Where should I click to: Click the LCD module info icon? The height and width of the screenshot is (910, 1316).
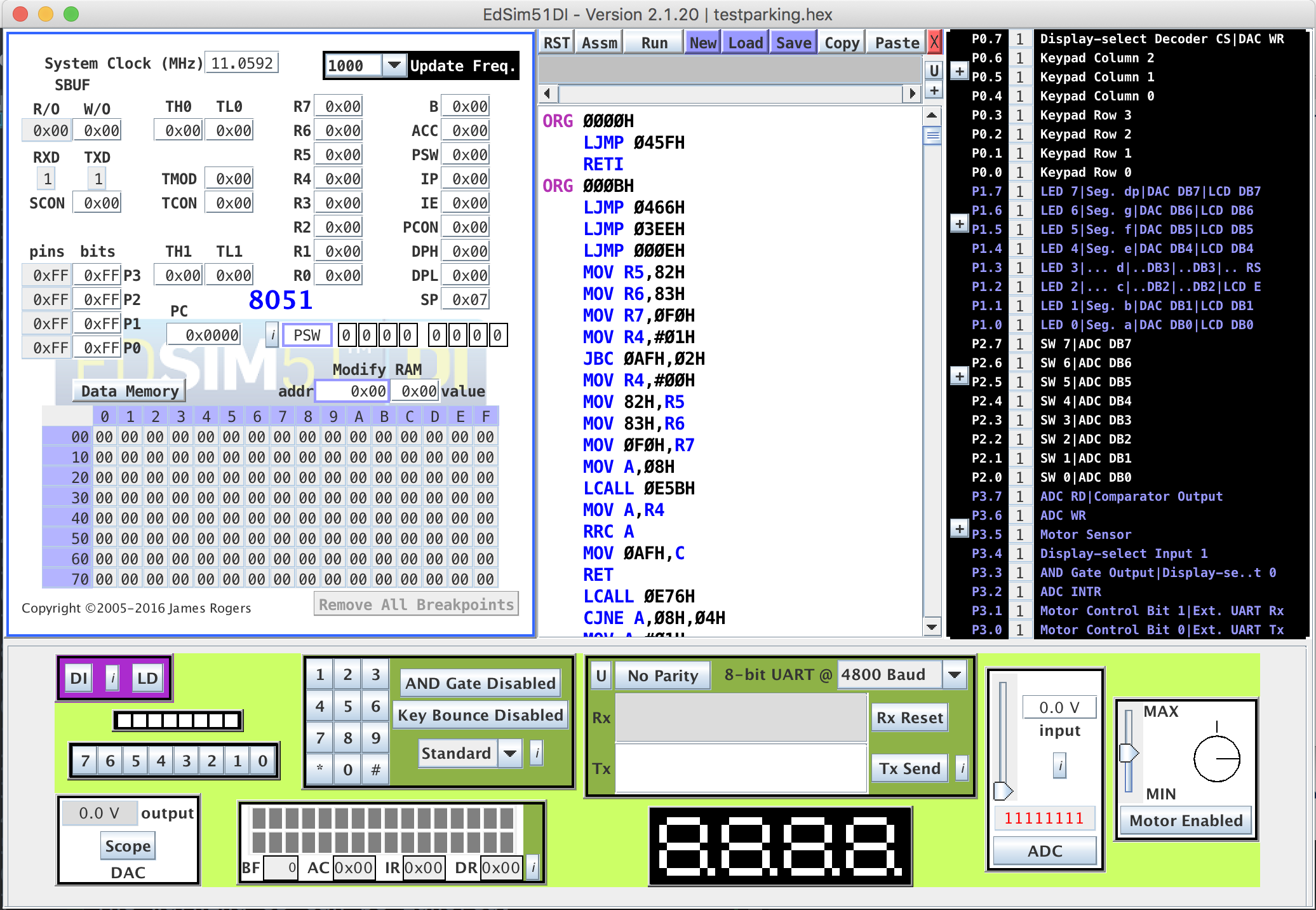coord(534,867)
